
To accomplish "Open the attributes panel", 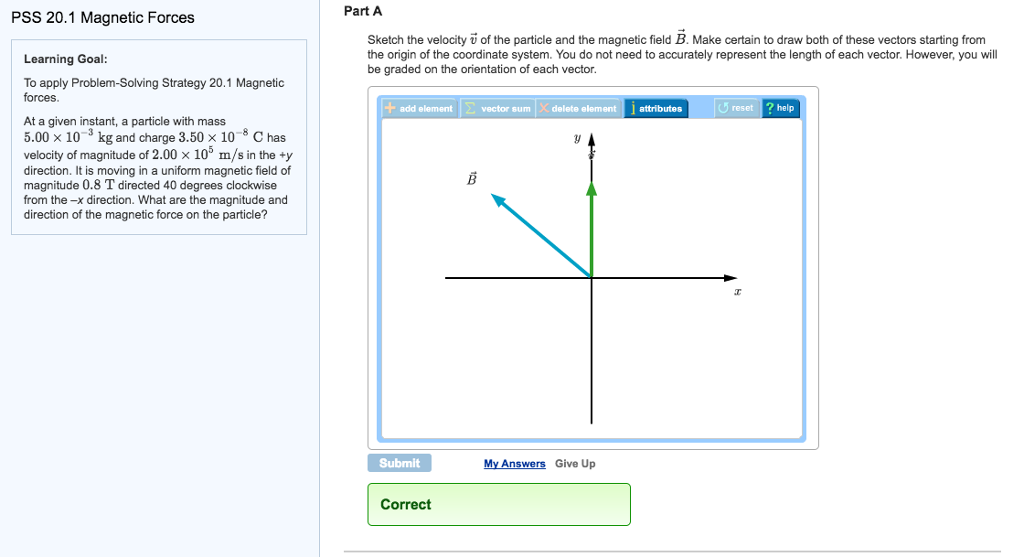I will 655,108.
